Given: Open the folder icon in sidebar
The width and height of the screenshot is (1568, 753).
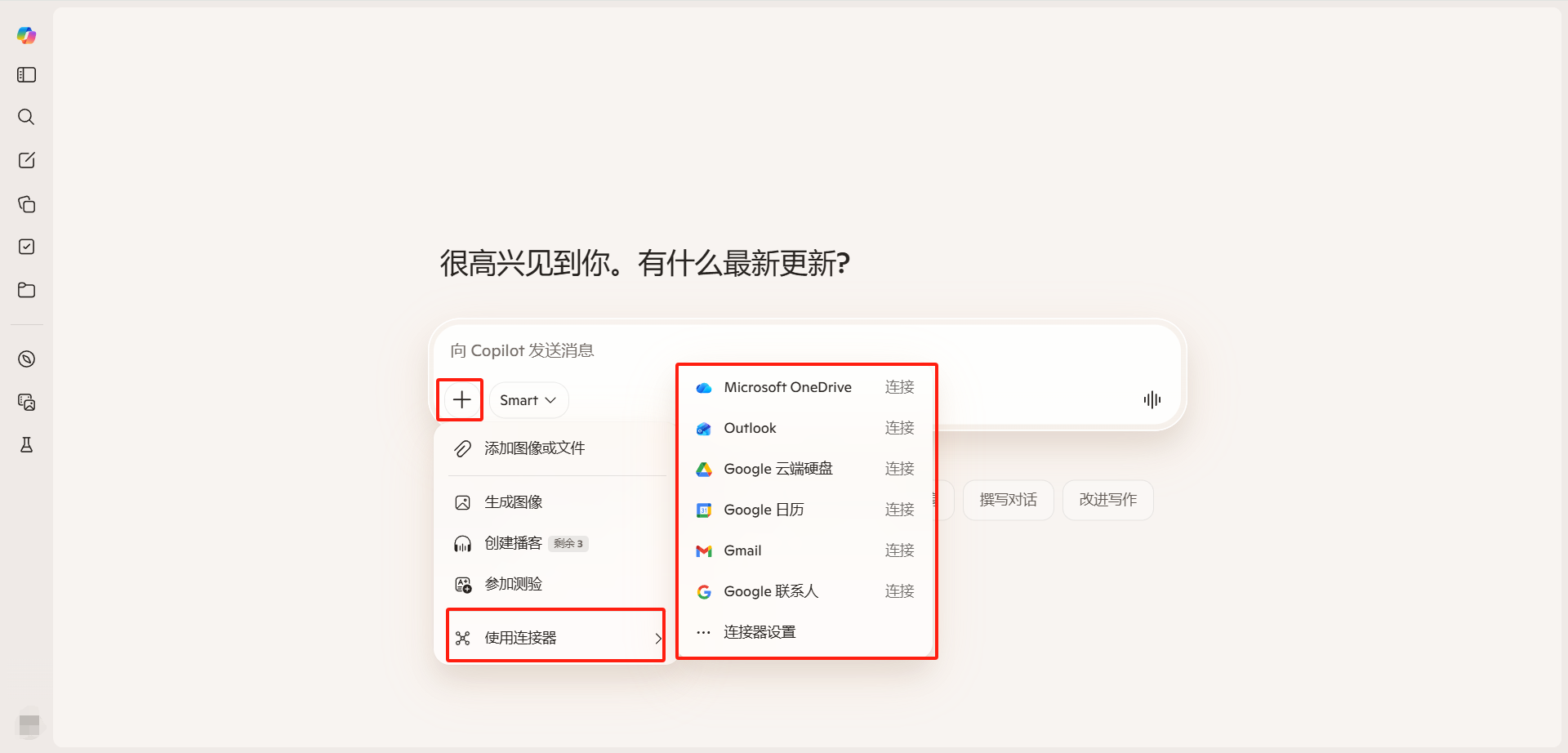Looking at the screenshot, I should tap(26, 290).
